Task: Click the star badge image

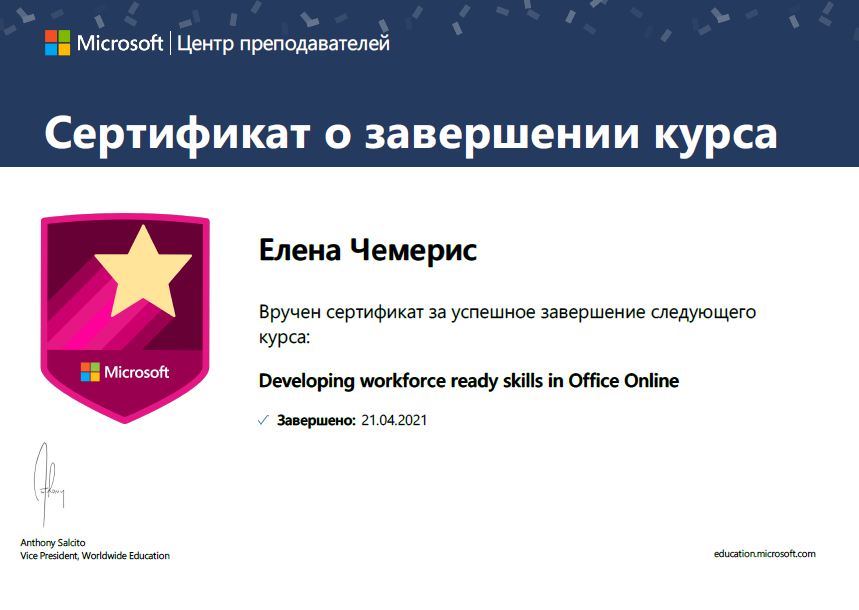Action: (125, 318)
